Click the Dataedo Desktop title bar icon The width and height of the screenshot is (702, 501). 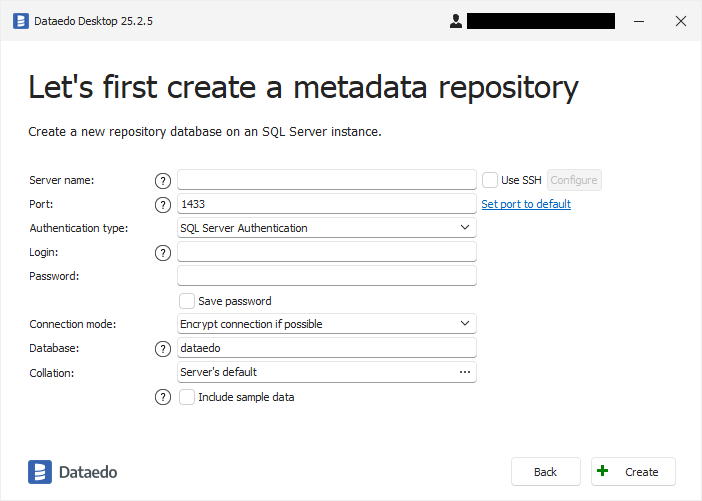[x=21, y=21]
